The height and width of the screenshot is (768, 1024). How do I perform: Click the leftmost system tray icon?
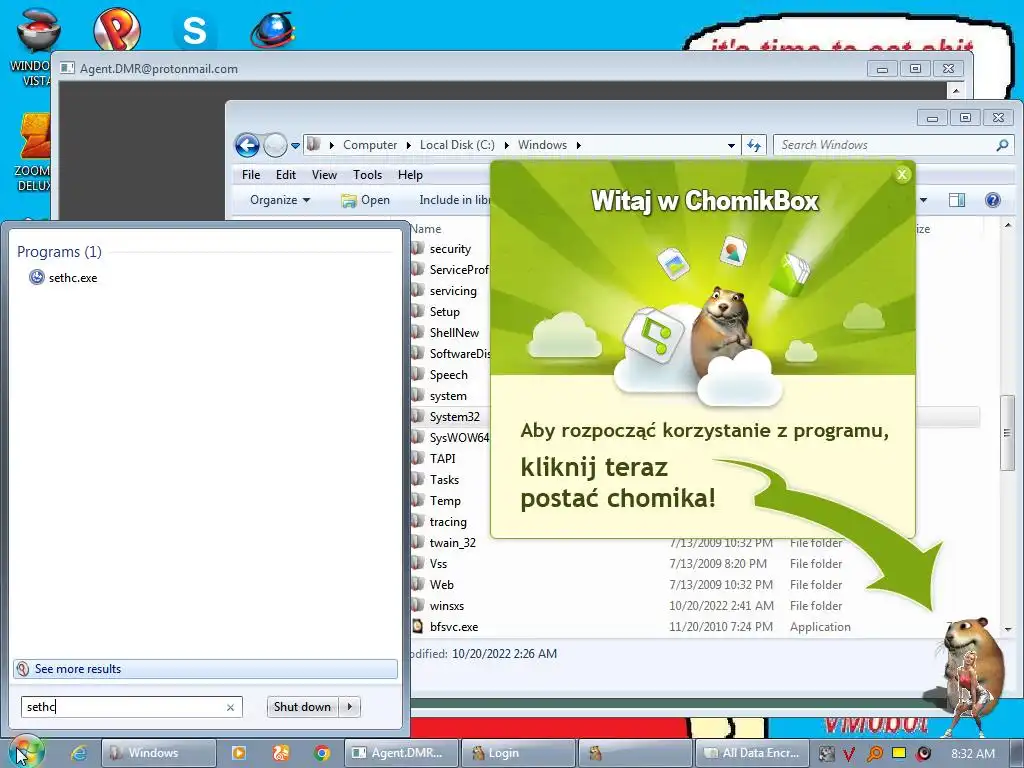point(826,754)
